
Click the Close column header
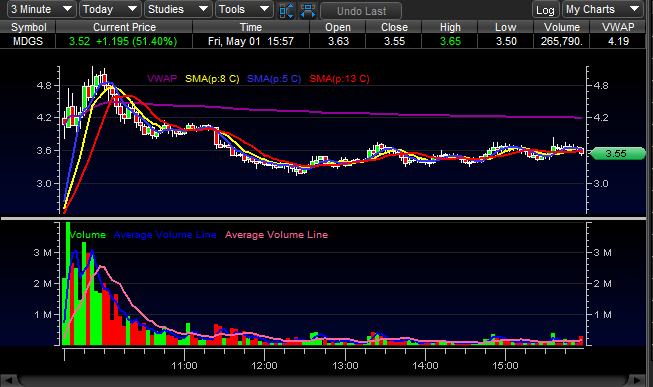(394, 27)
